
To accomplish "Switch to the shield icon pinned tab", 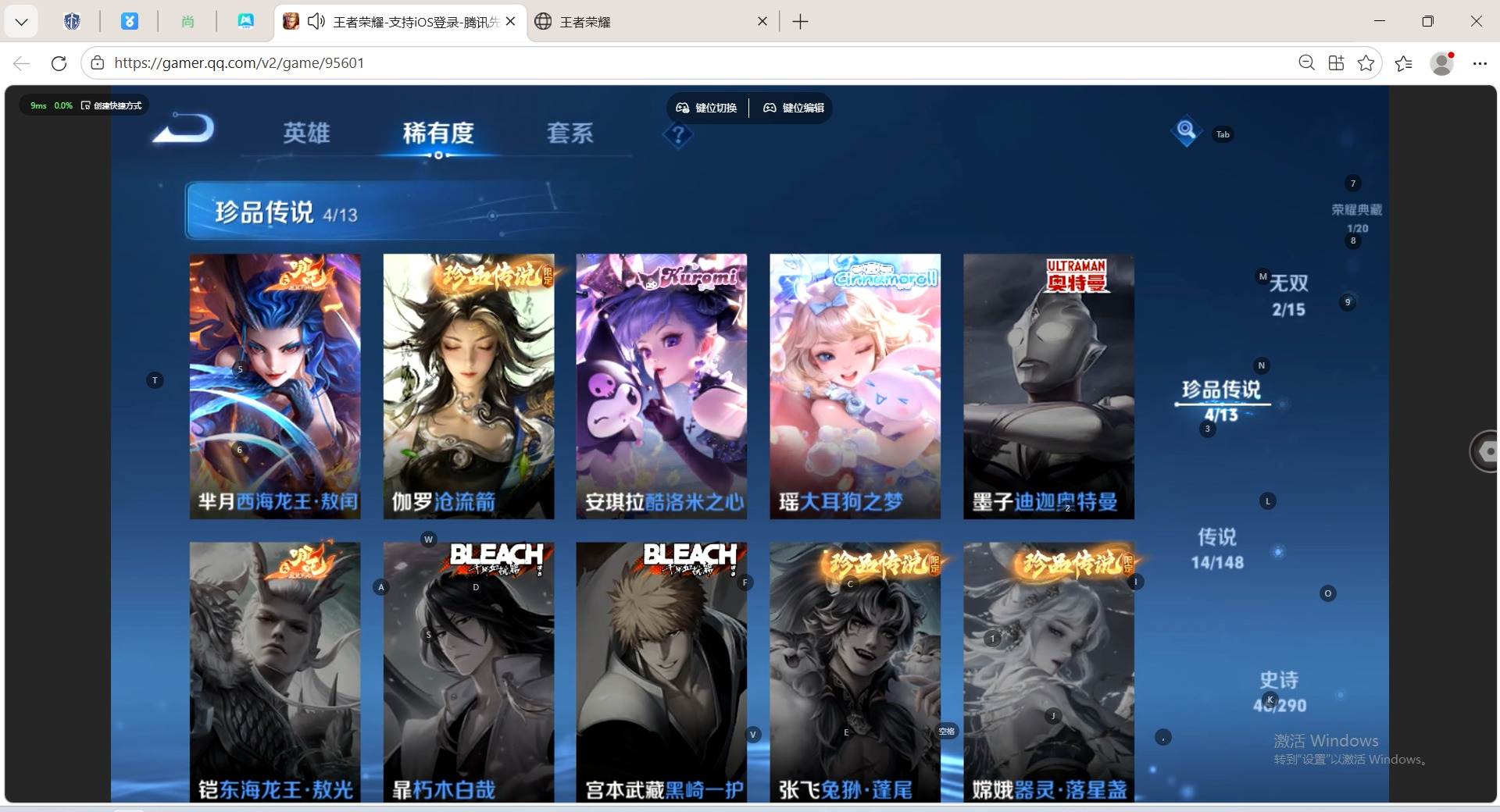I will coord(72,22).
